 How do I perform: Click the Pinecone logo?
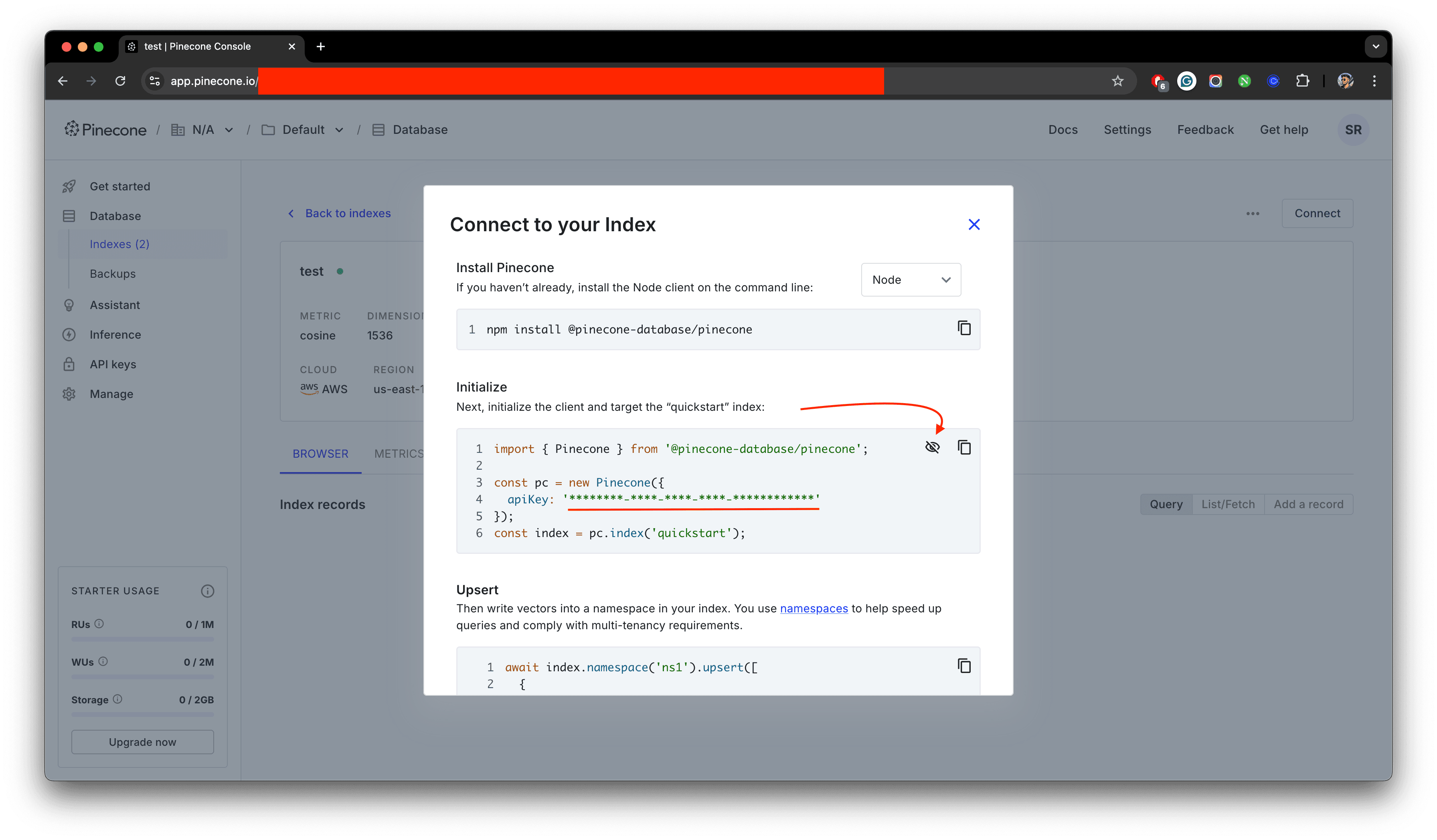[x=105, y=130]
